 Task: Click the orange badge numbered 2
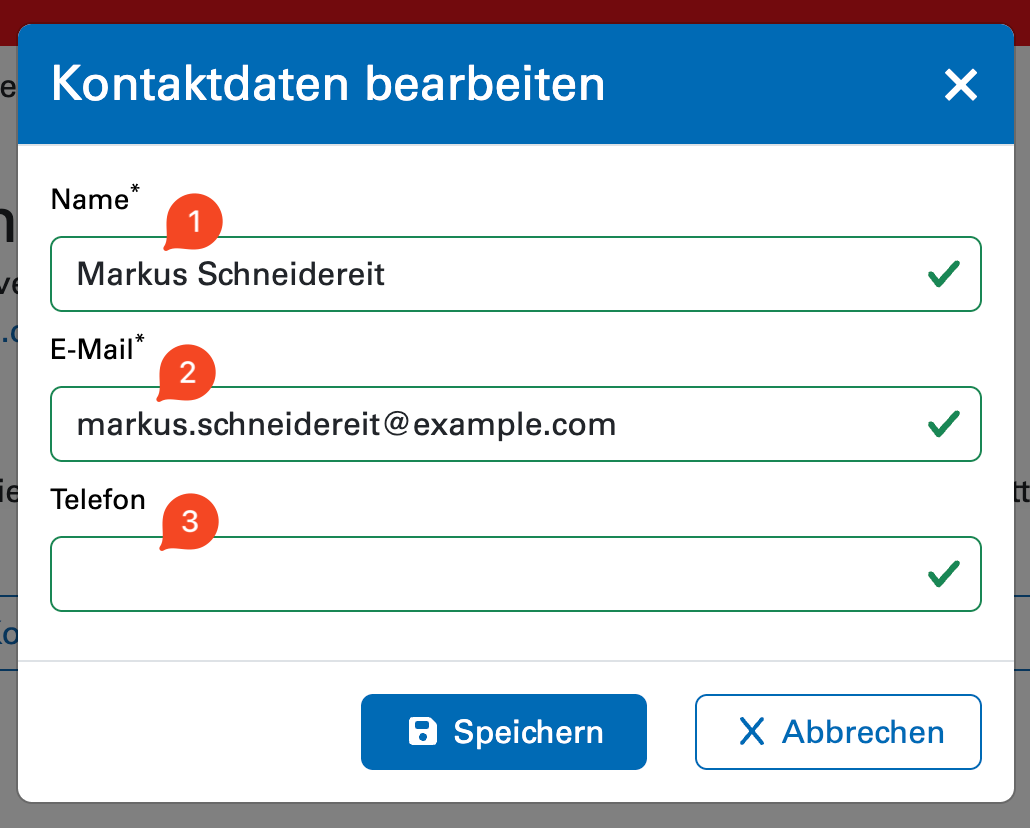coord(187,373)
